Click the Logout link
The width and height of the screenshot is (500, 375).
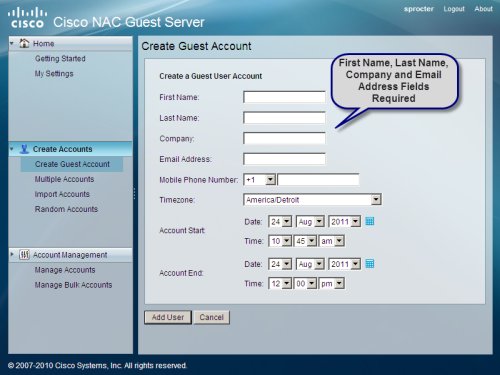click(x=454, y=9)
